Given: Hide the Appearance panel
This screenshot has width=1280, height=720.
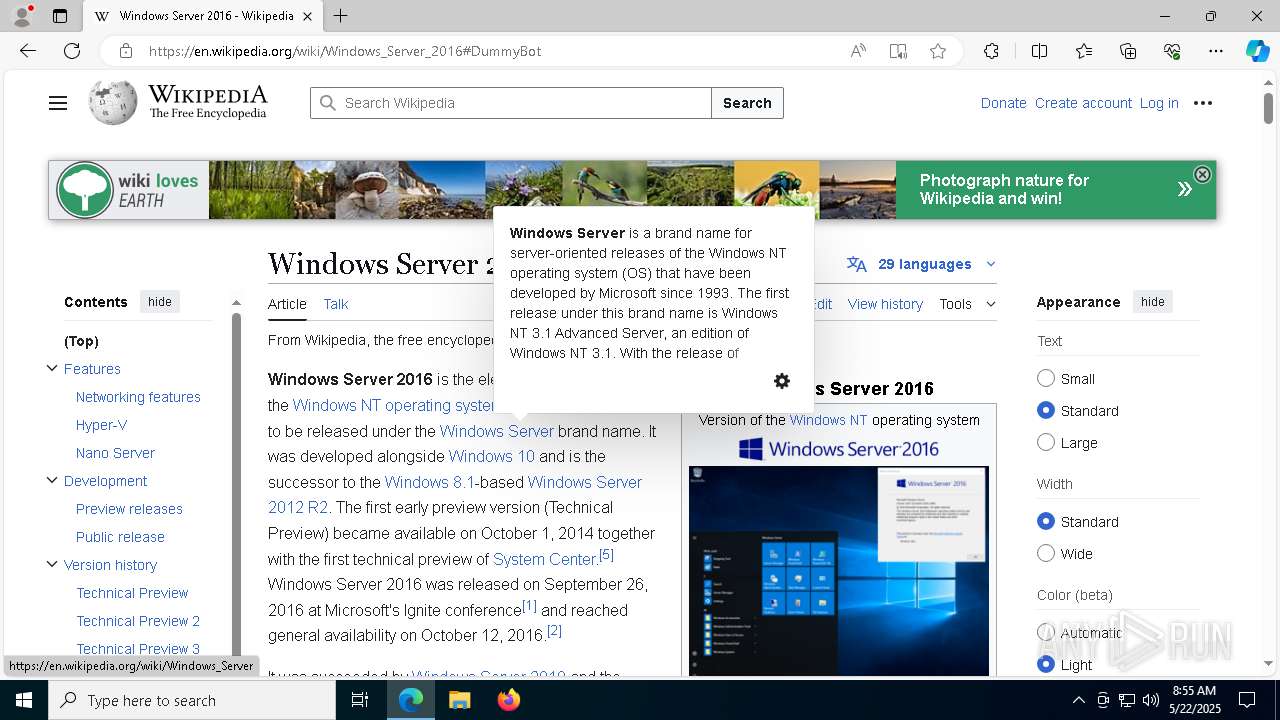Looking at the screenshot, I should [1153, 302].
